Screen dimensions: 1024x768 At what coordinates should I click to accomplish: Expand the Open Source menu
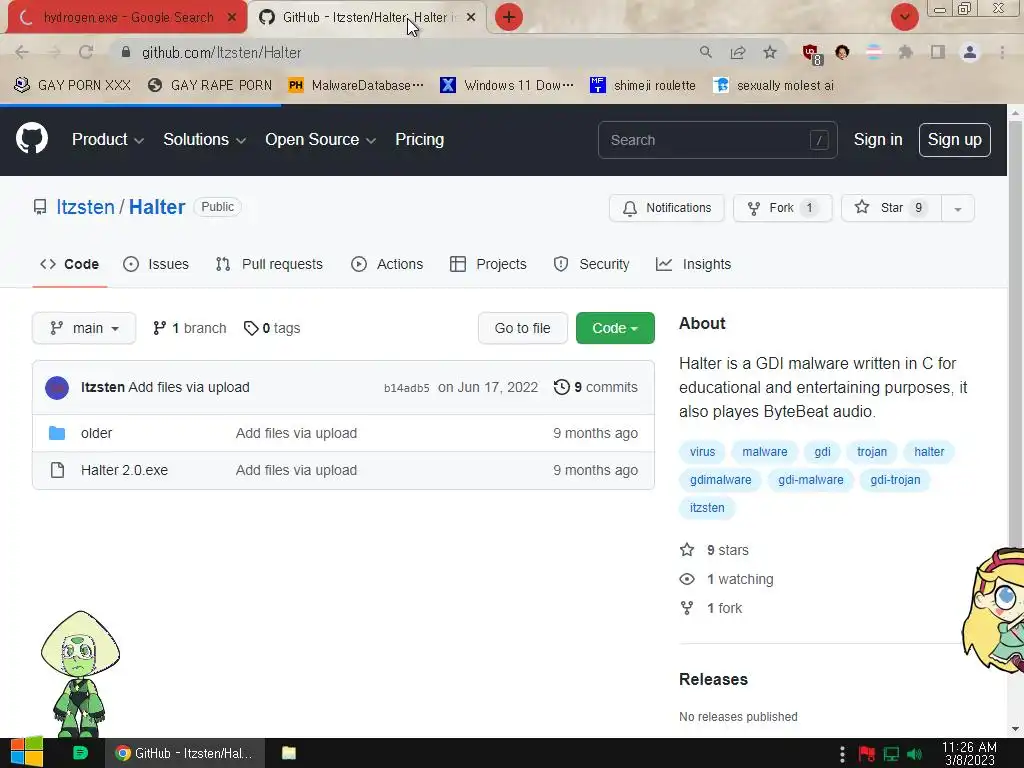pos(320,139)
